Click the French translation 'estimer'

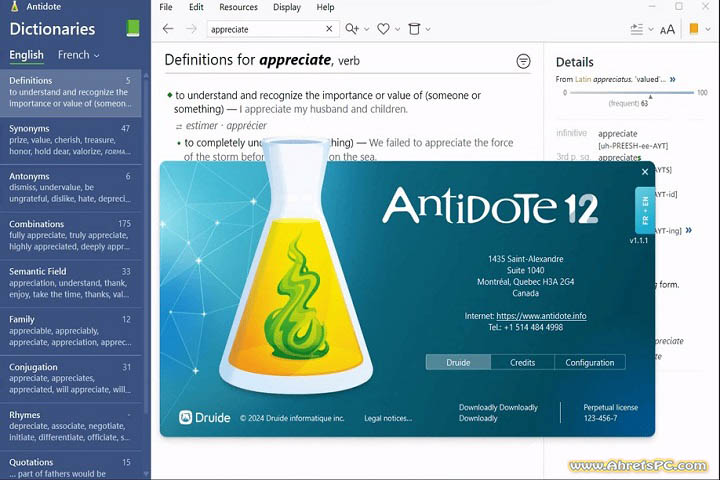point(202,125)
